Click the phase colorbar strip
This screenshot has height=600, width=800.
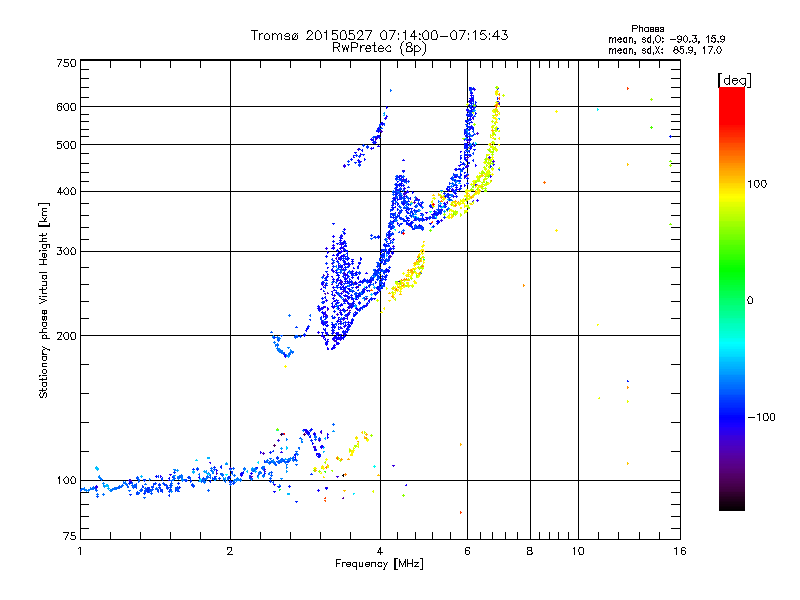(x=732, y=299)
